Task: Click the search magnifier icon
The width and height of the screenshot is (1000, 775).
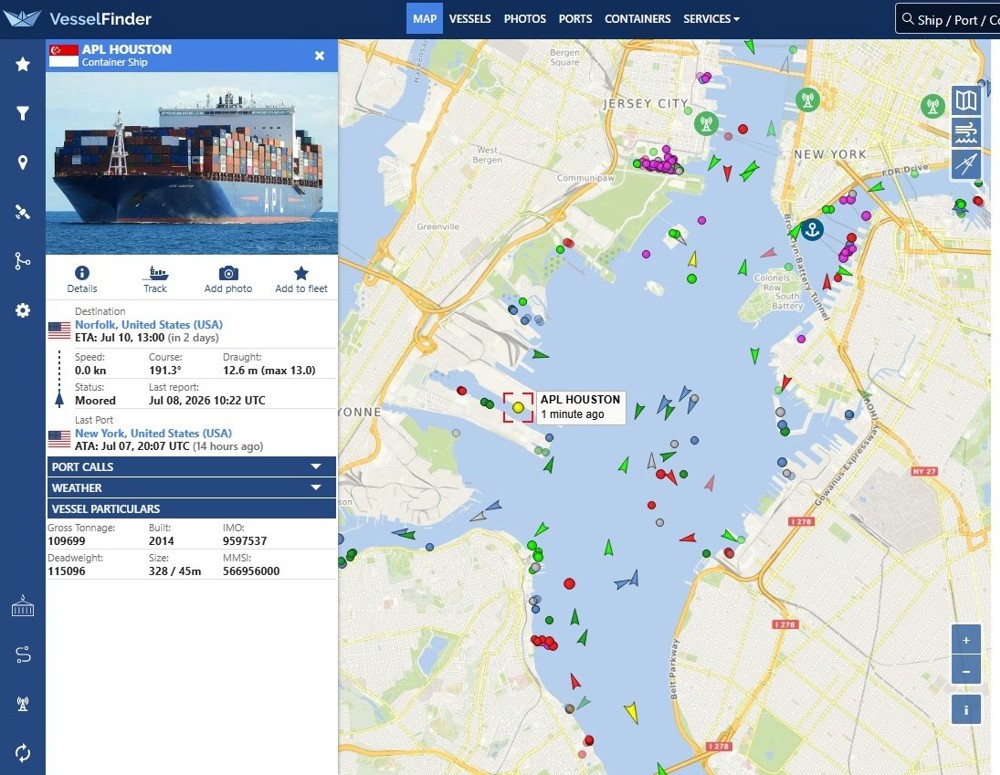Action: [908, 19]
